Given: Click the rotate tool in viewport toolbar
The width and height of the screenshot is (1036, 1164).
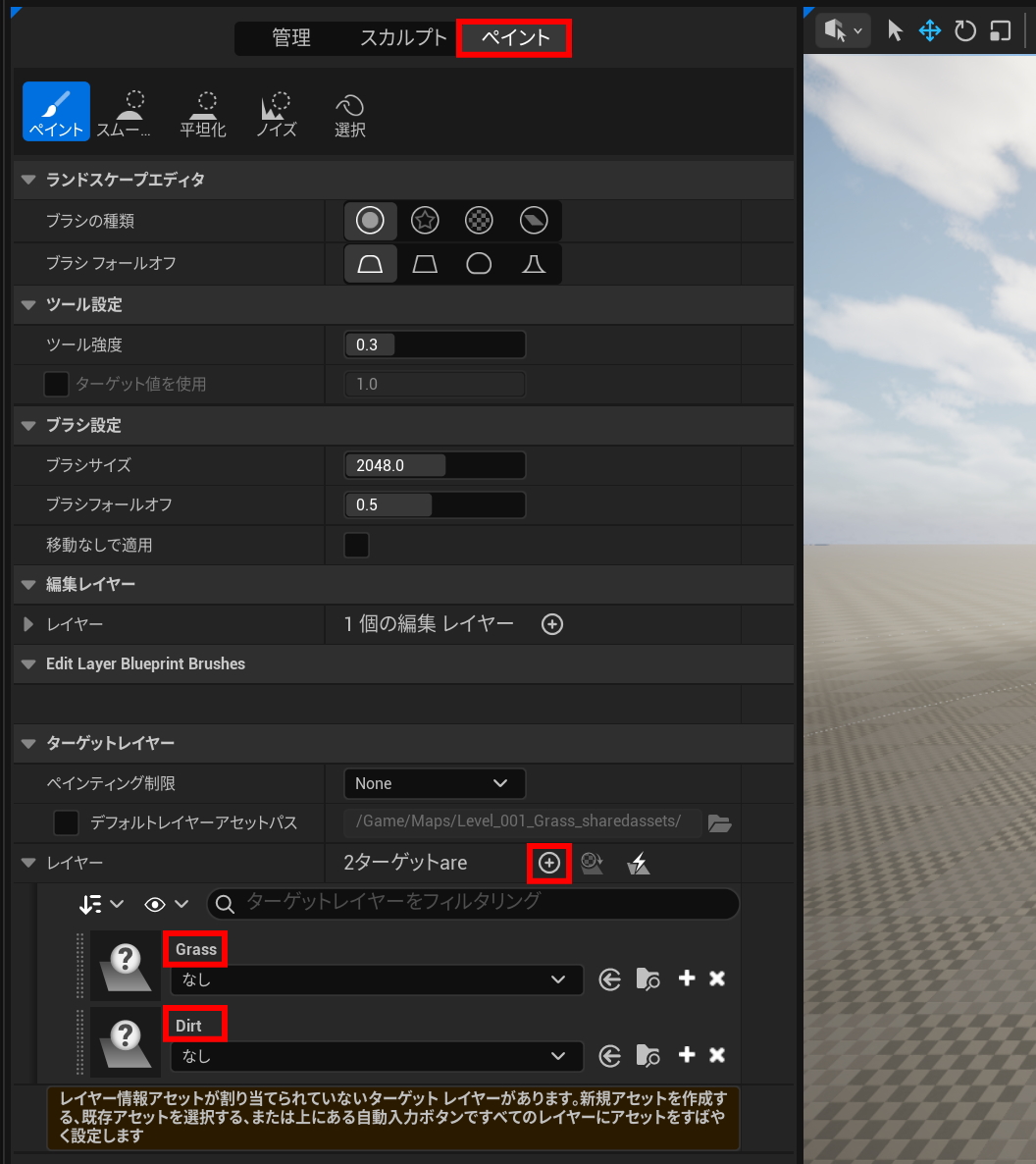Looking at the screenshot, I should (964, 31).
